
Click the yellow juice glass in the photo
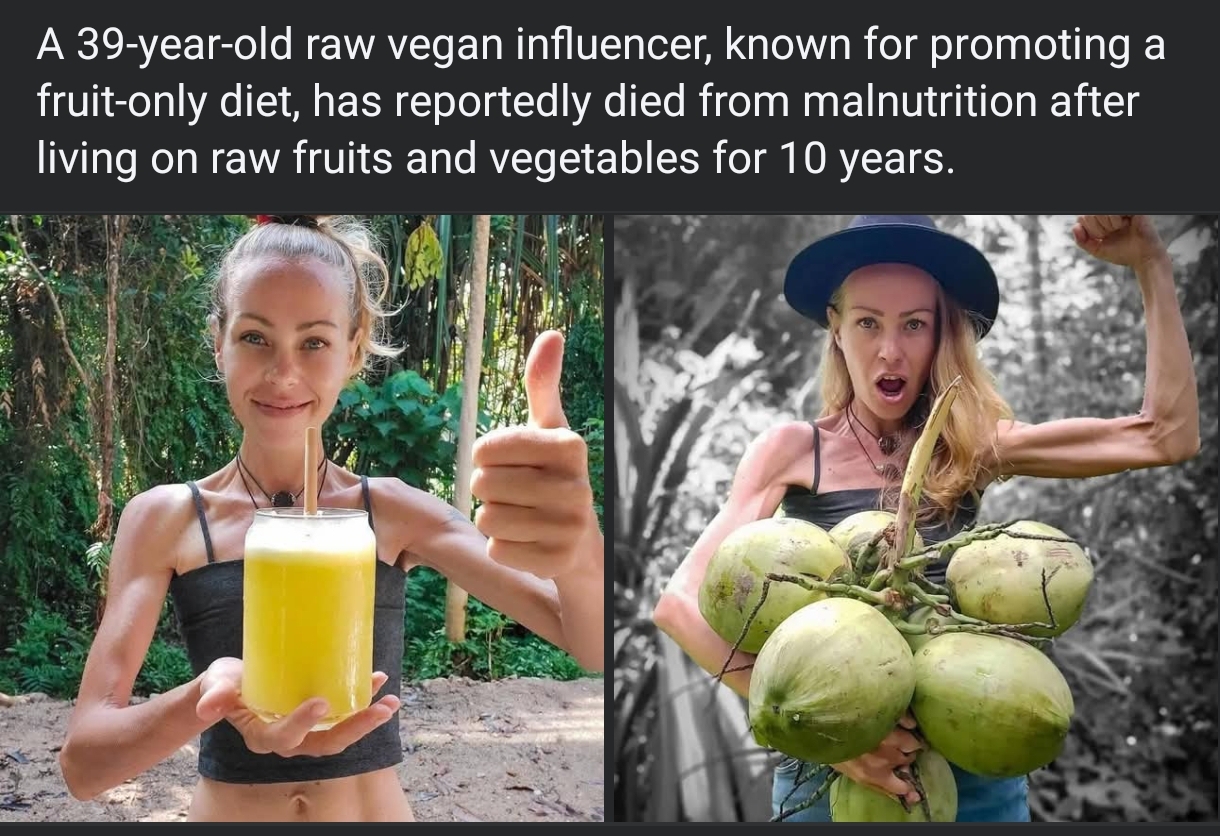310,613
